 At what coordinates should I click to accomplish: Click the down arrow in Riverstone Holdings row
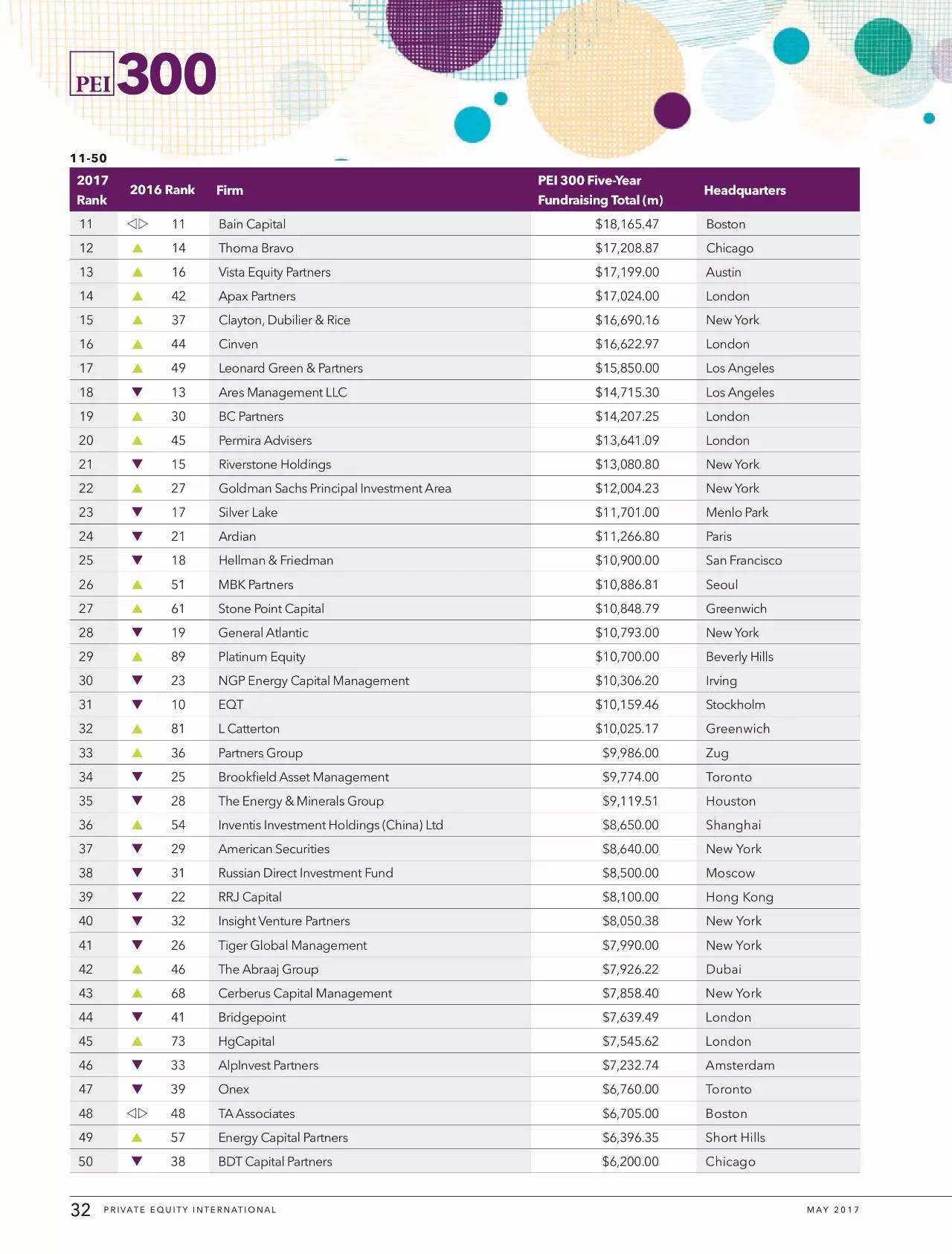(x=137, y=464)
